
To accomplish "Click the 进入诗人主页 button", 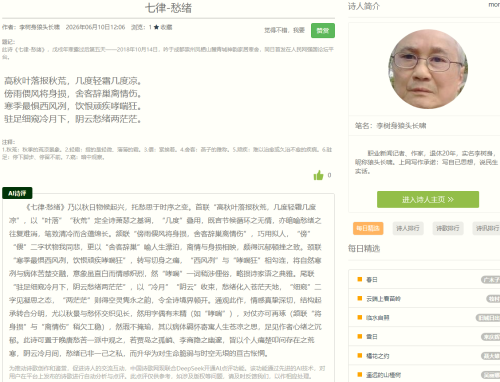I will [428, 199].
